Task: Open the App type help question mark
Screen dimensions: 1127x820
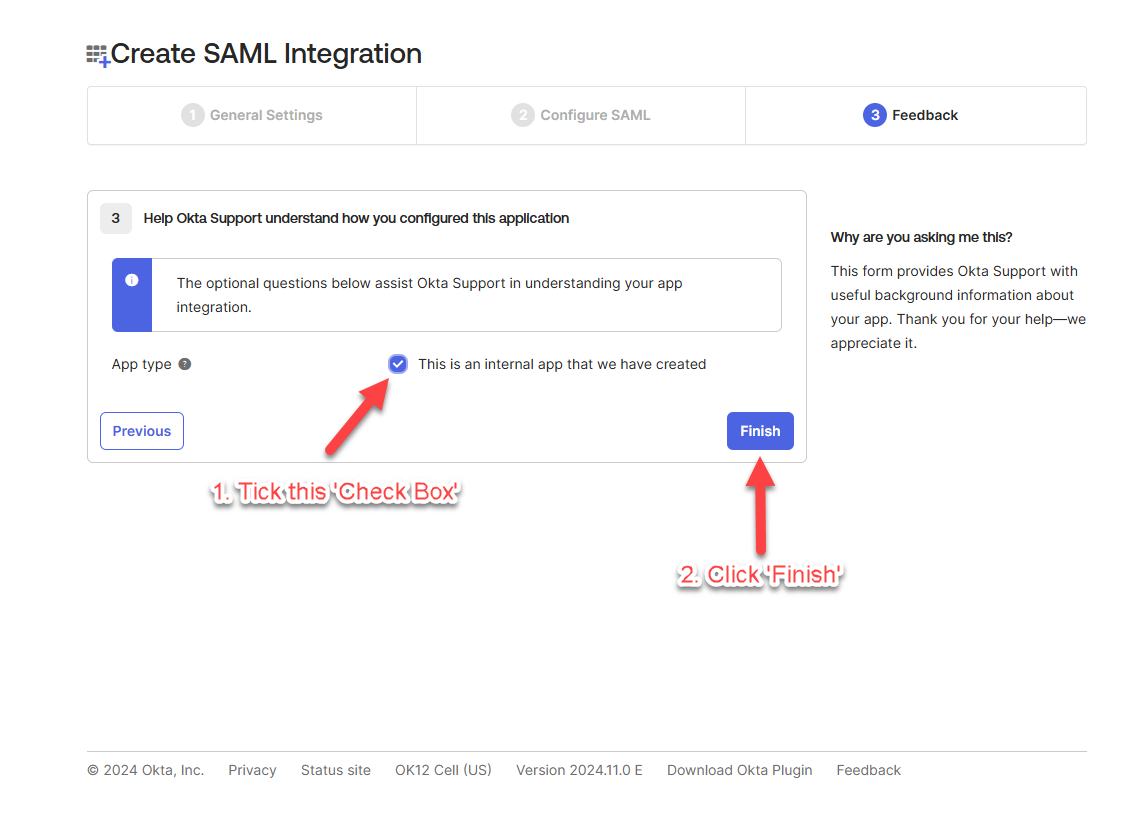Action: click(185, 364)
